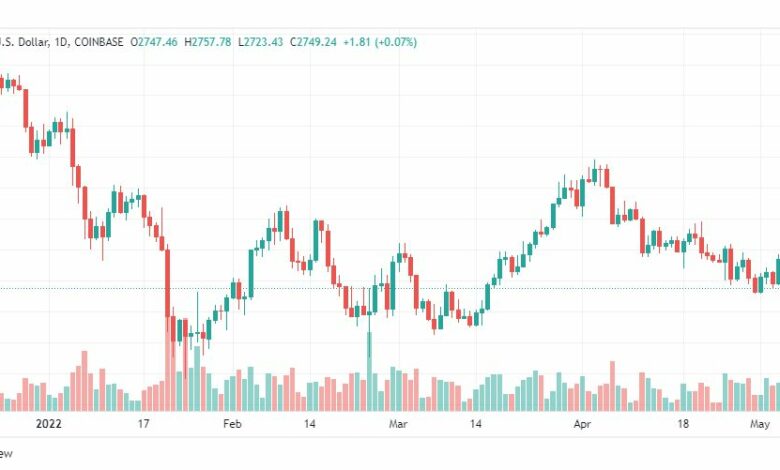This screenshot has width=780, height=470.
Task: Click the open value O2747.46
Action: [154, 42]
